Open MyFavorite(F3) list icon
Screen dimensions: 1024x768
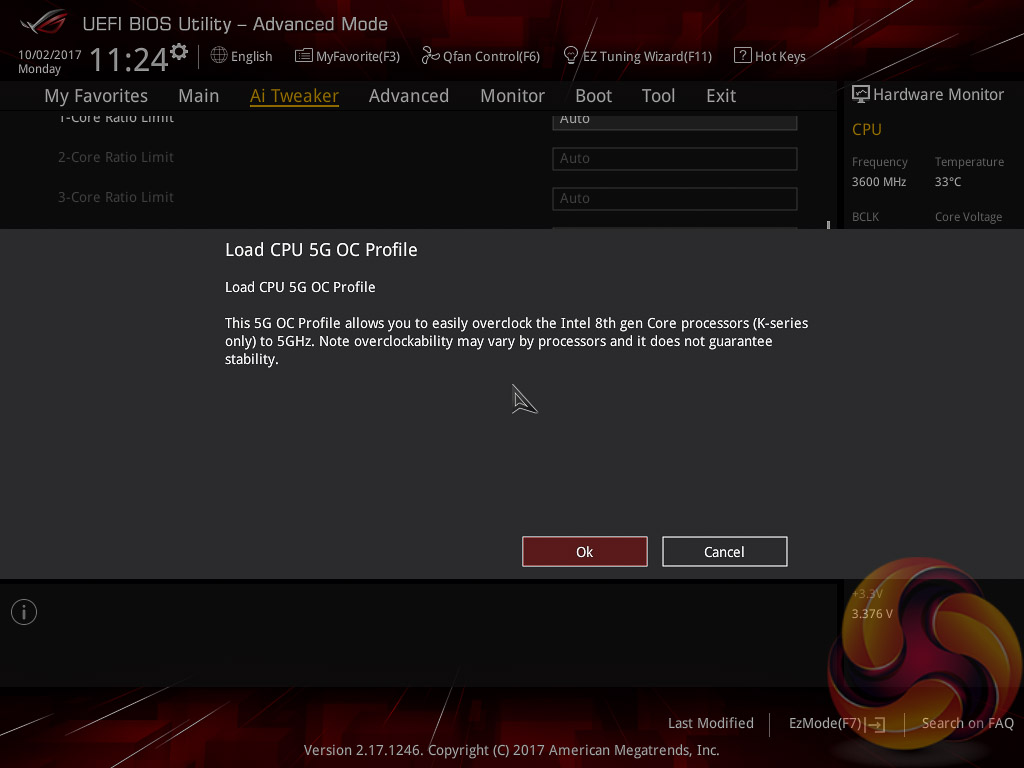coord(303,56)
